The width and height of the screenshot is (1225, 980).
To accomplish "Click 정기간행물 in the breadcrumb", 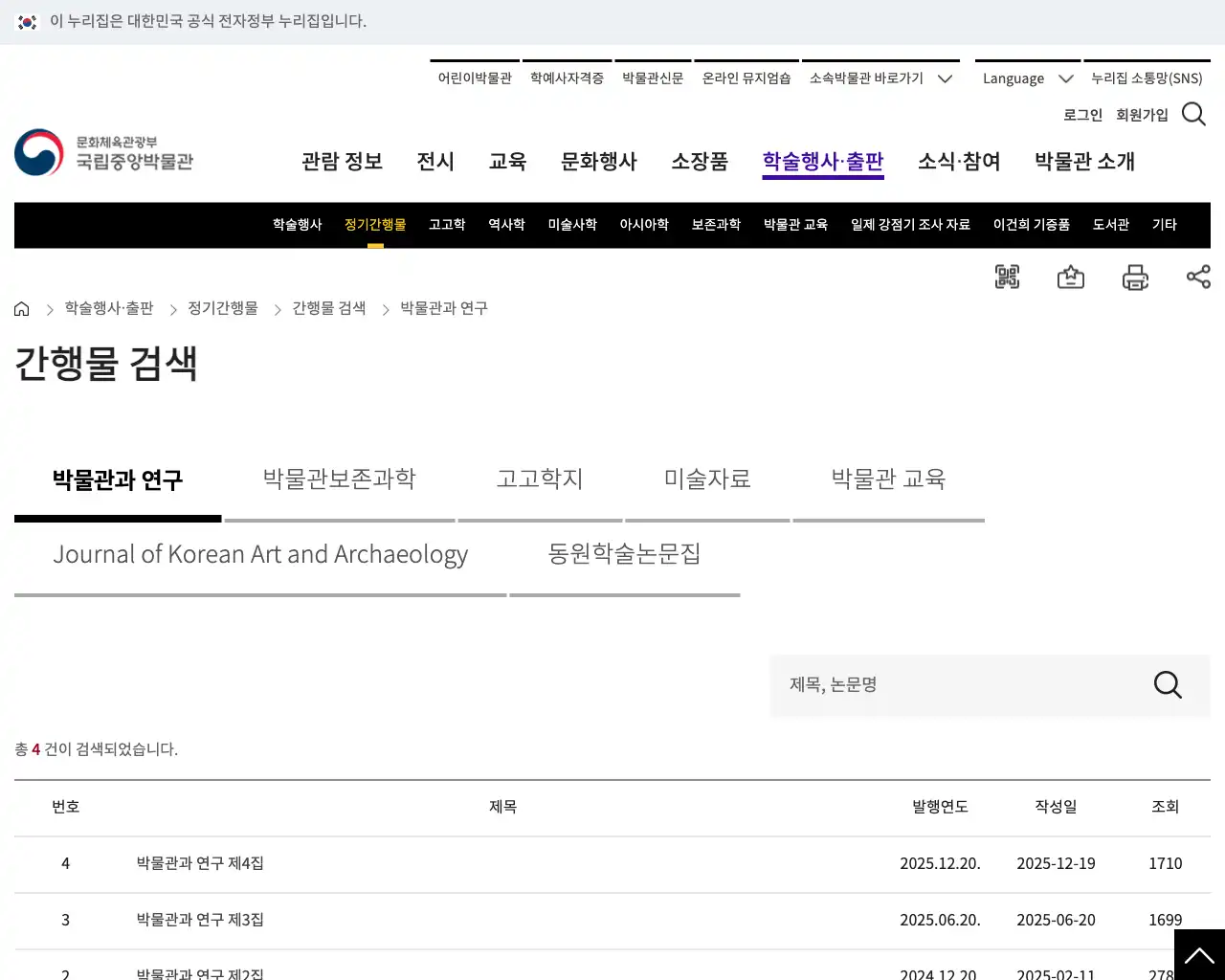I will 223,308.
